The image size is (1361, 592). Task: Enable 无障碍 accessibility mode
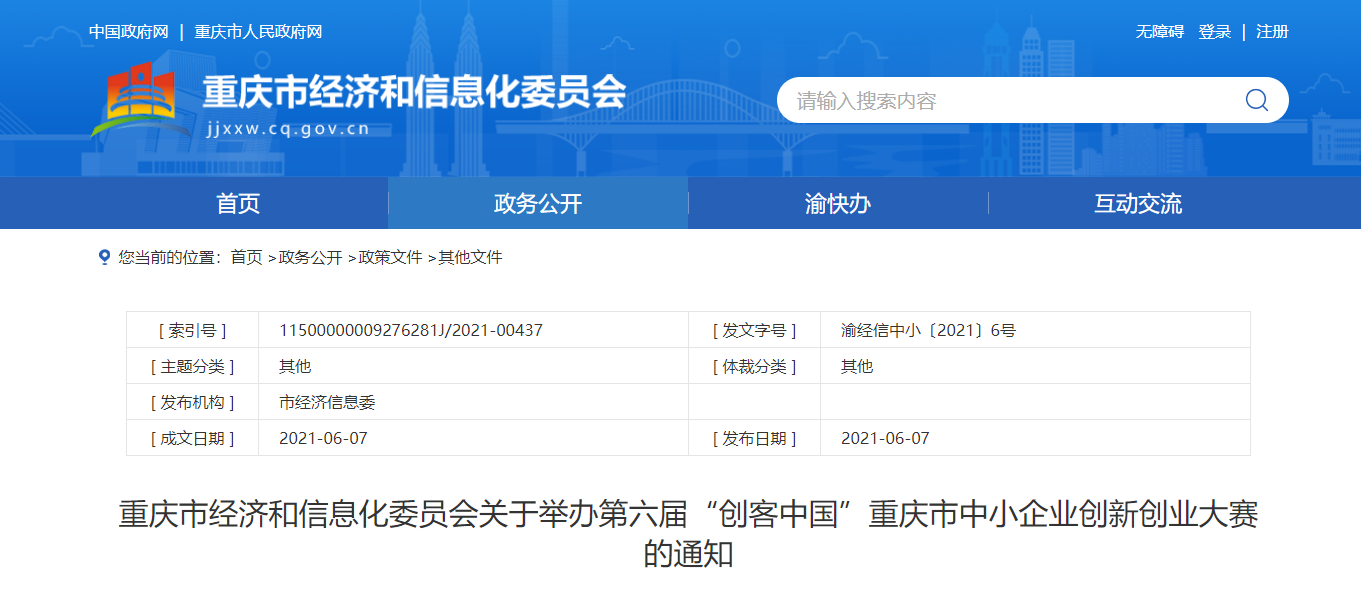1159,32
